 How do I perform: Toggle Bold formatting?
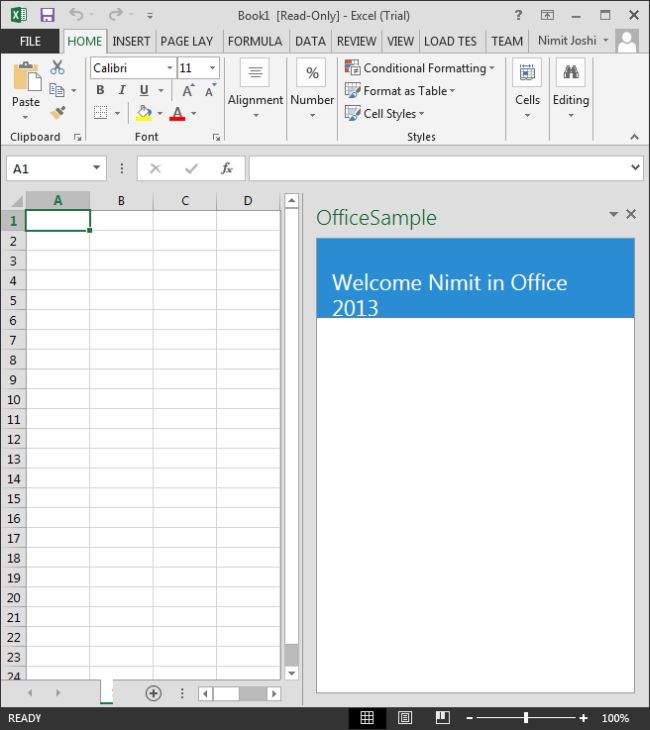pyautogui.click(x=100, y=90)
